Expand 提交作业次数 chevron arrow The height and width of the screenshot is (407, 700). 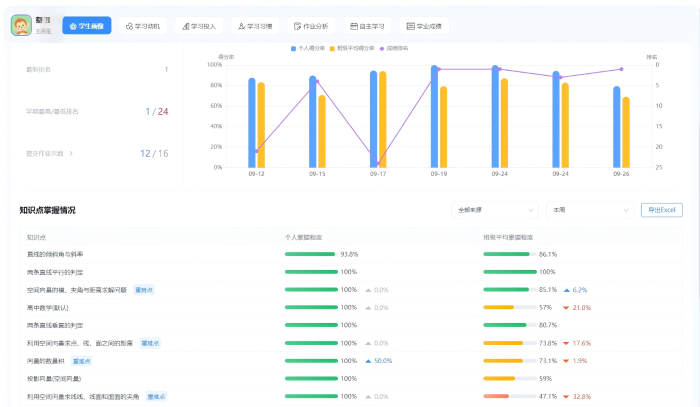71,153
